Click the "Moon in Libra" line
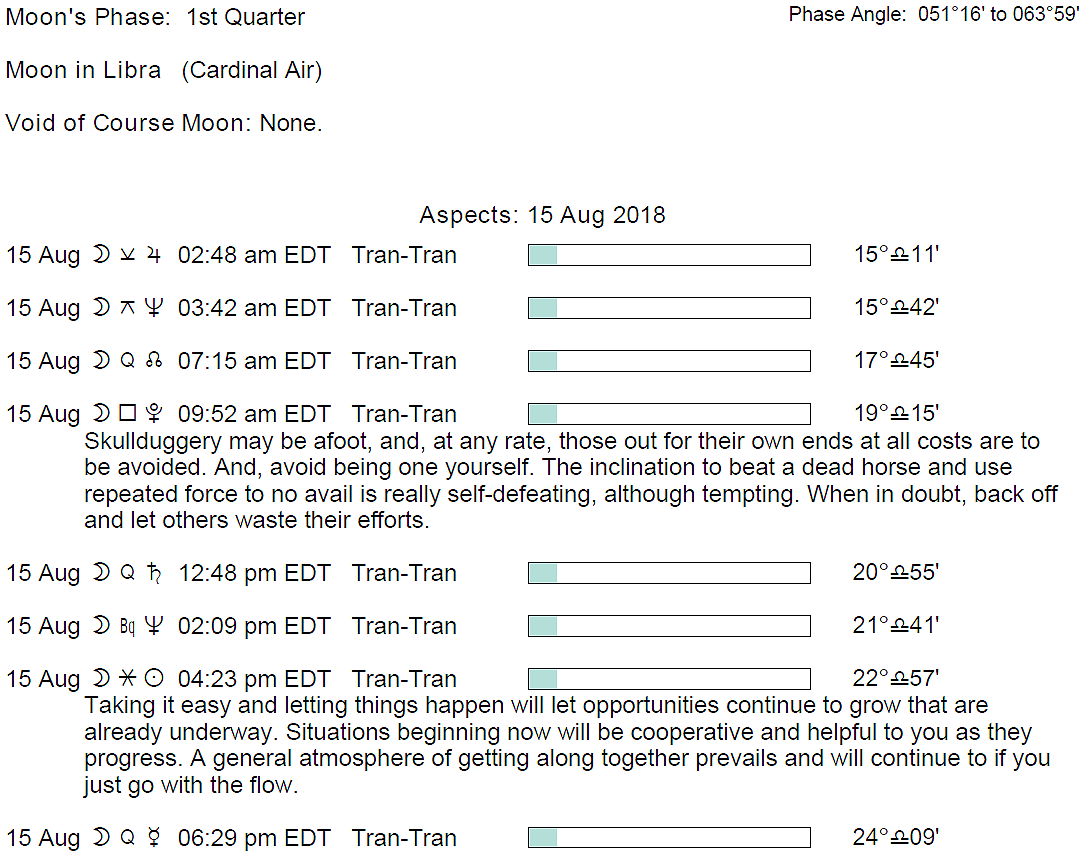This screenshot has height=864, width=1083. (x=164, y=71)
